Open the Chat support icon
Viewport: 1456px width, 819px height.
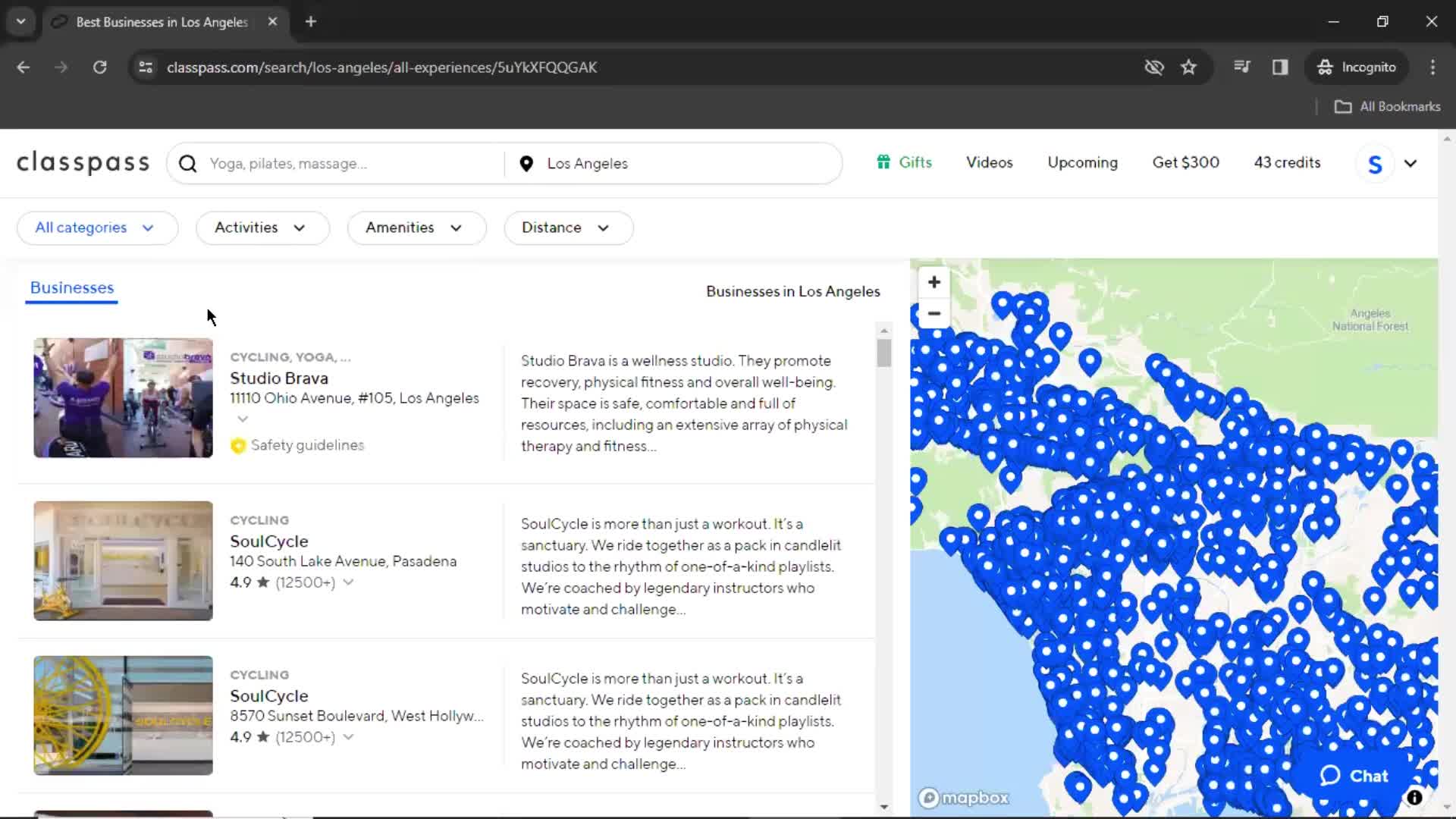coord(1356,775)
